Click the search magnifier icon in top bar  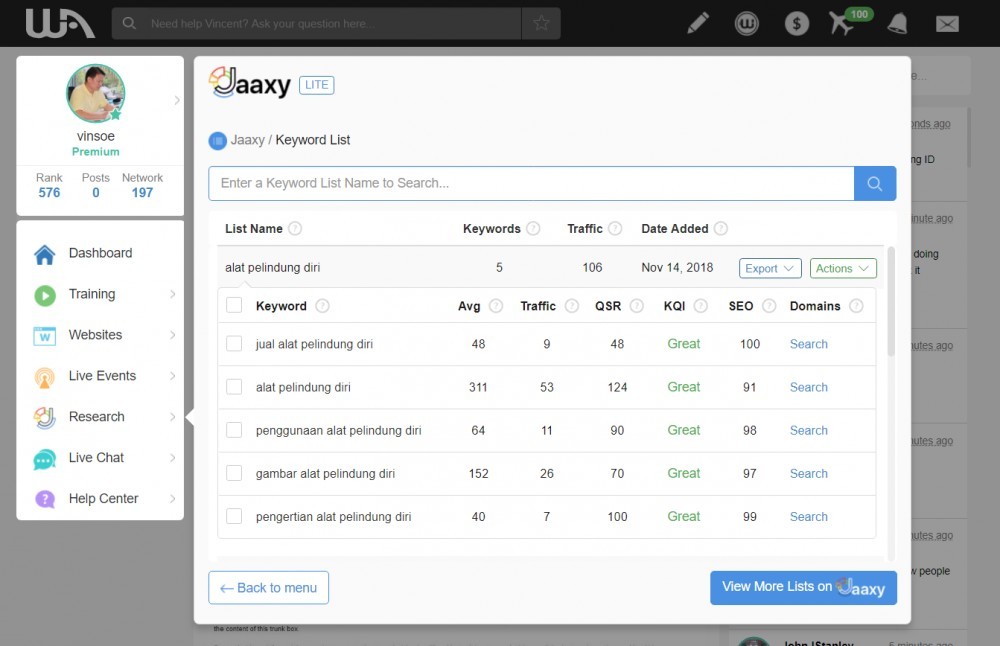tap(129, 24)
